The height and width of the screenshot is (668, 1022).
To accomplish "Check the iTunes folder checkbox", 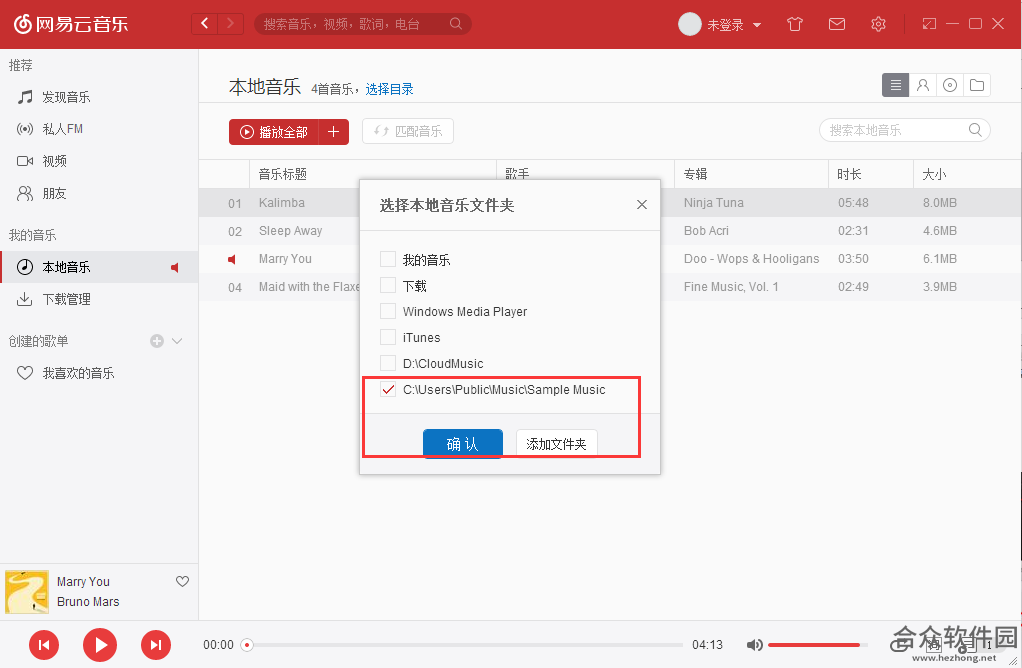I will [x=388, y=337].
